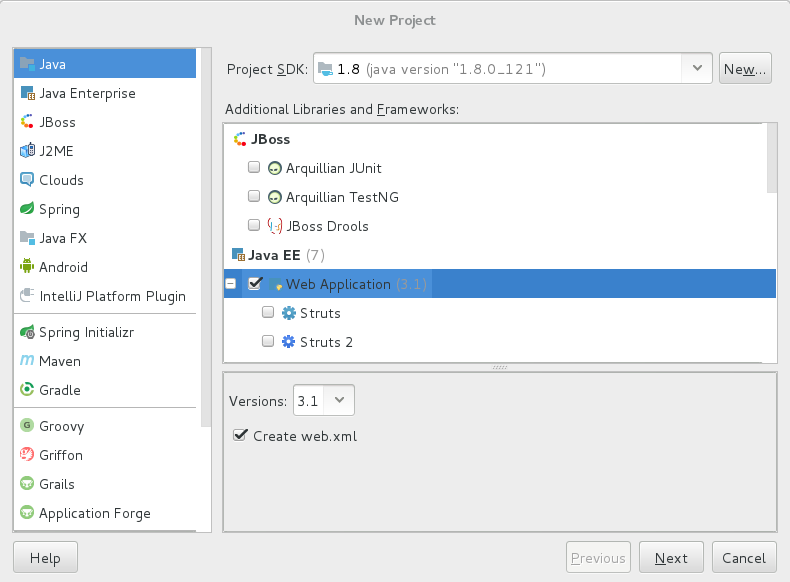Screen dimensions: 790x582
Task: Click the Grails icon
Action: point(27,484)
